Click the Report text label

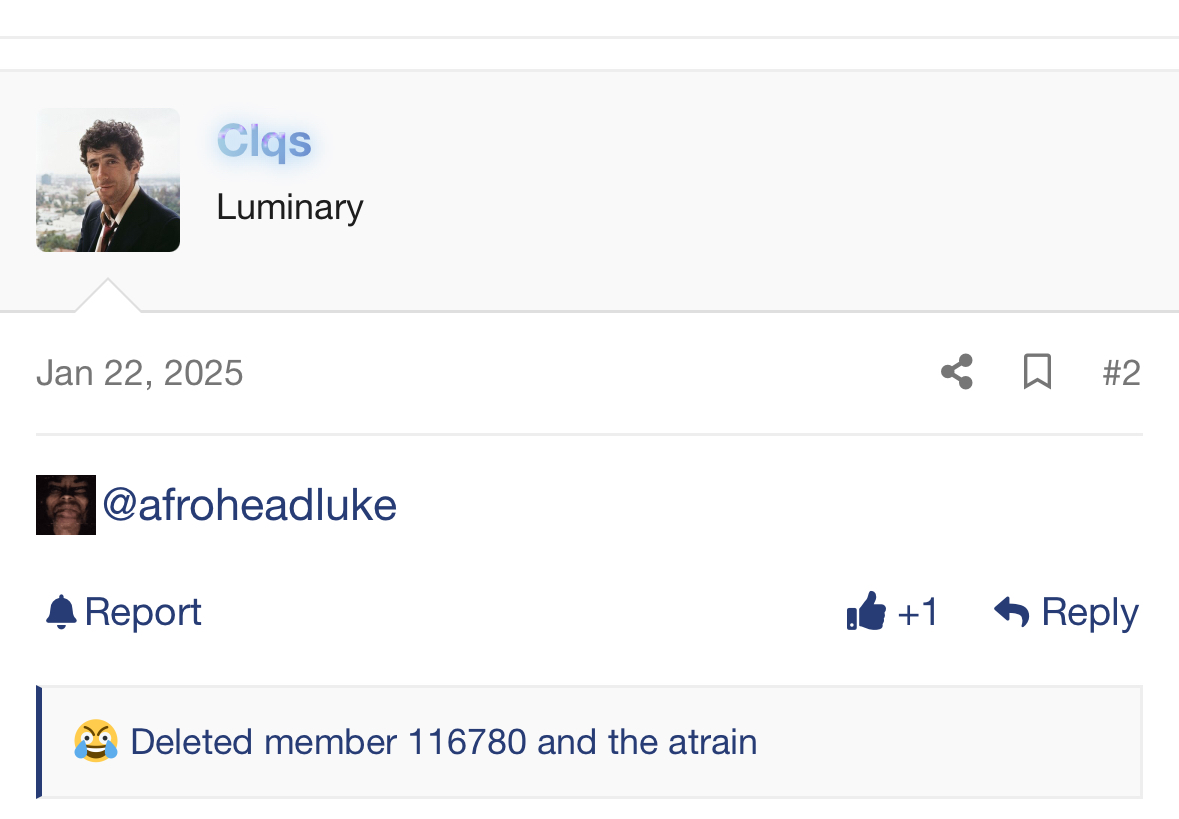(x=143, y=611)
